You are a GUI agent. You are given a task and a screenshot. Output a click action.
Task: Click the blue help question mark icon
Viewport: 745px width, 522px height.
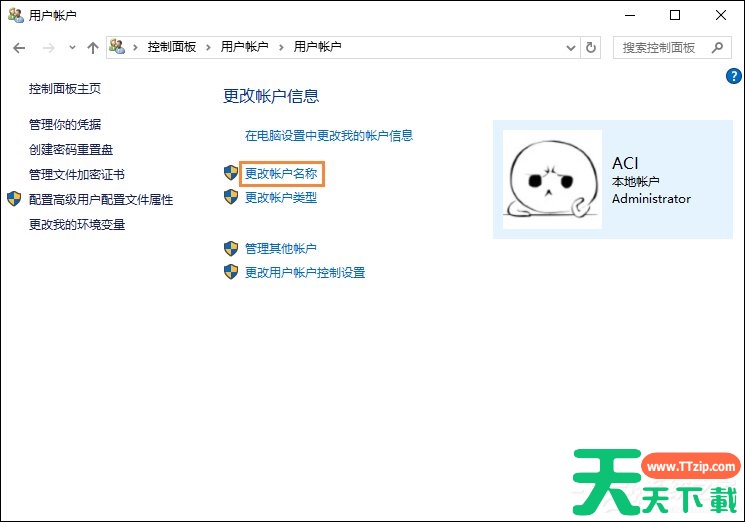[x=734, y=76]
